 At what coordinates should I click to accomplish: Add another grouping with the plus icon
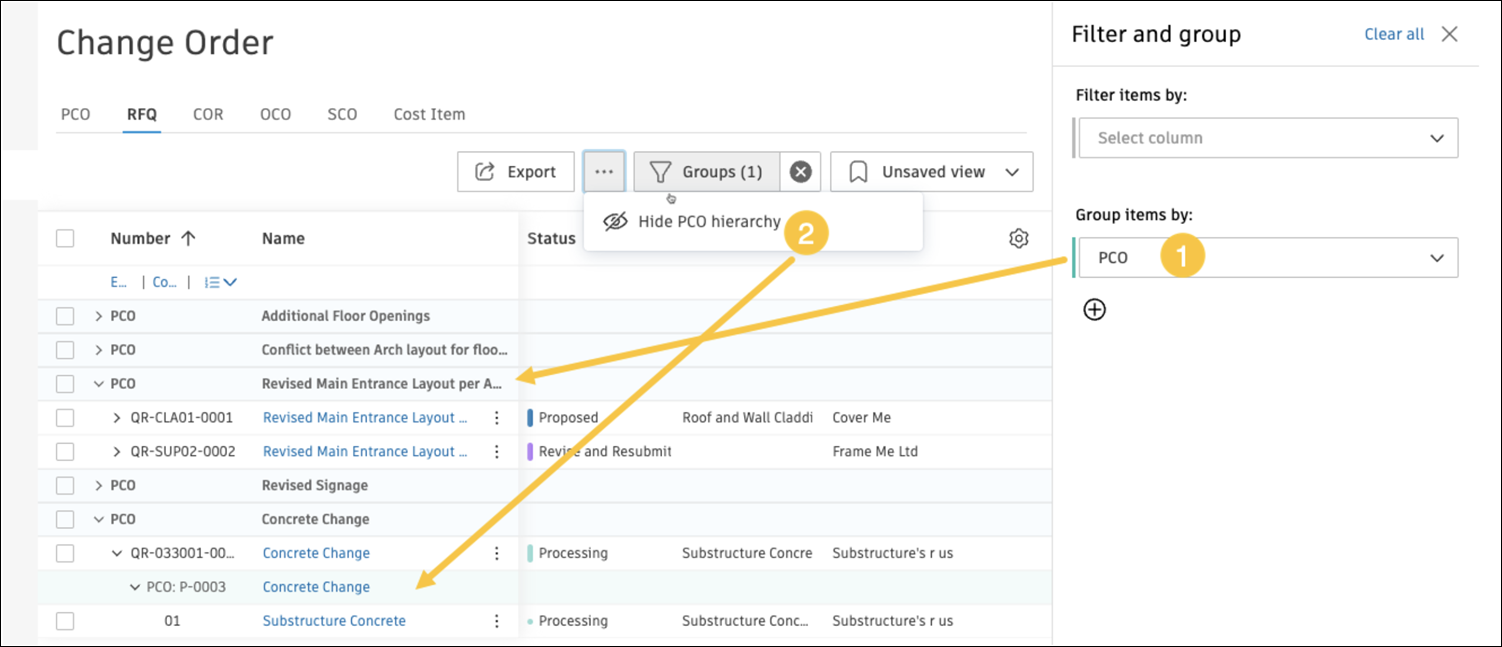click(1095, 310)
